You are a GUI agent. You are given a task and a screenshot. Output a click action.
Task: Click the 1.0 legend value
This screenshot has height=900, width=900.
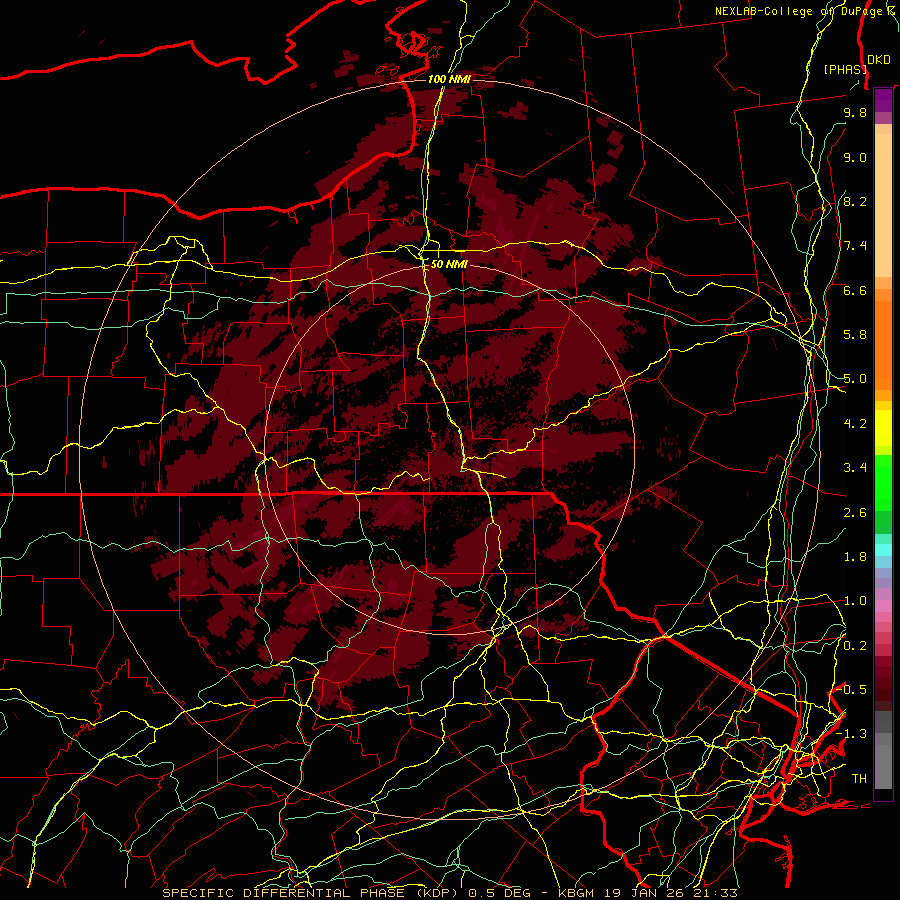(x=855, y=601)
